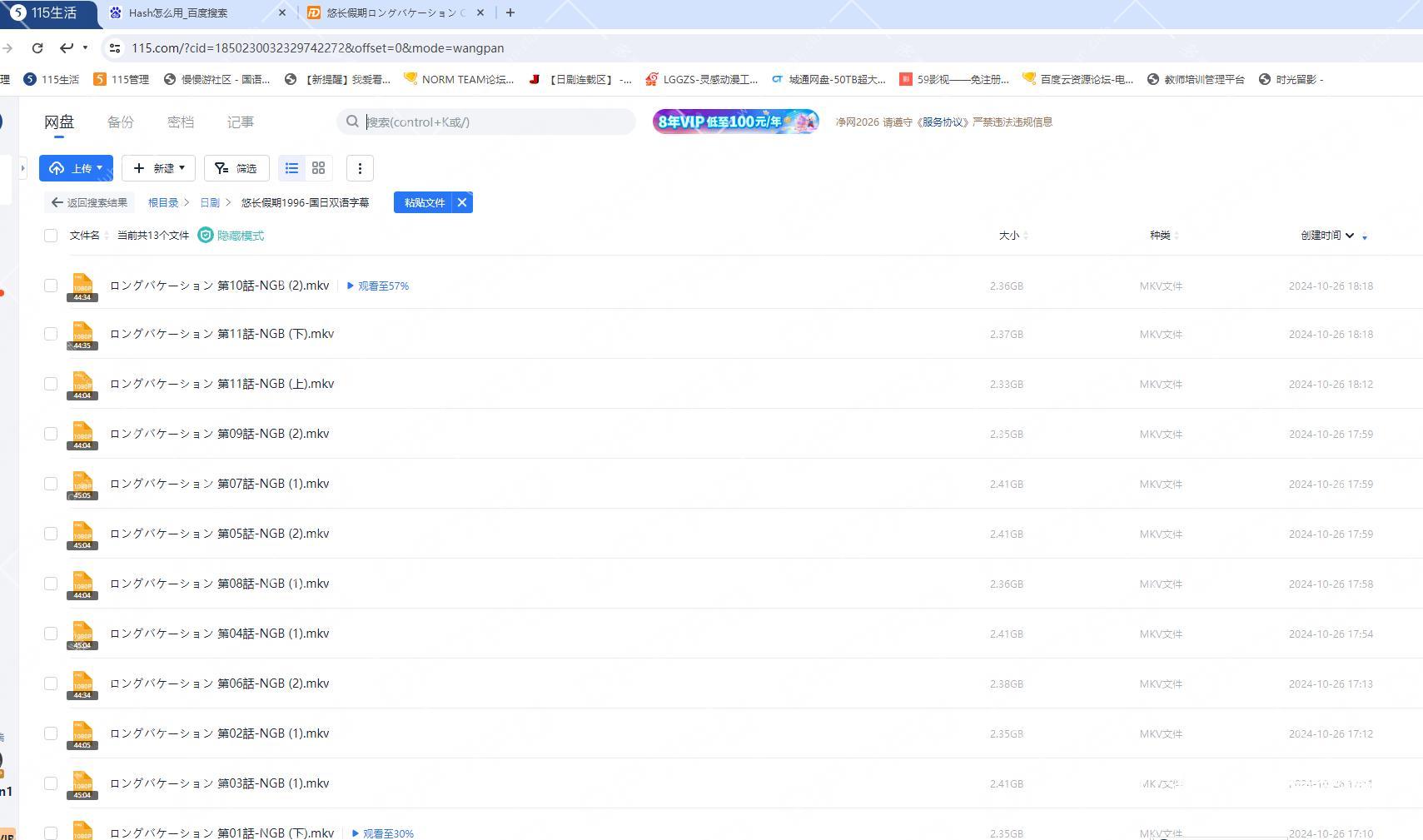Image resolution: width=1423 pixels, height=840 pixels.
Task: Select checkbox for 第07話-NGB (1).mkv
Action: (x=51, y=484)
